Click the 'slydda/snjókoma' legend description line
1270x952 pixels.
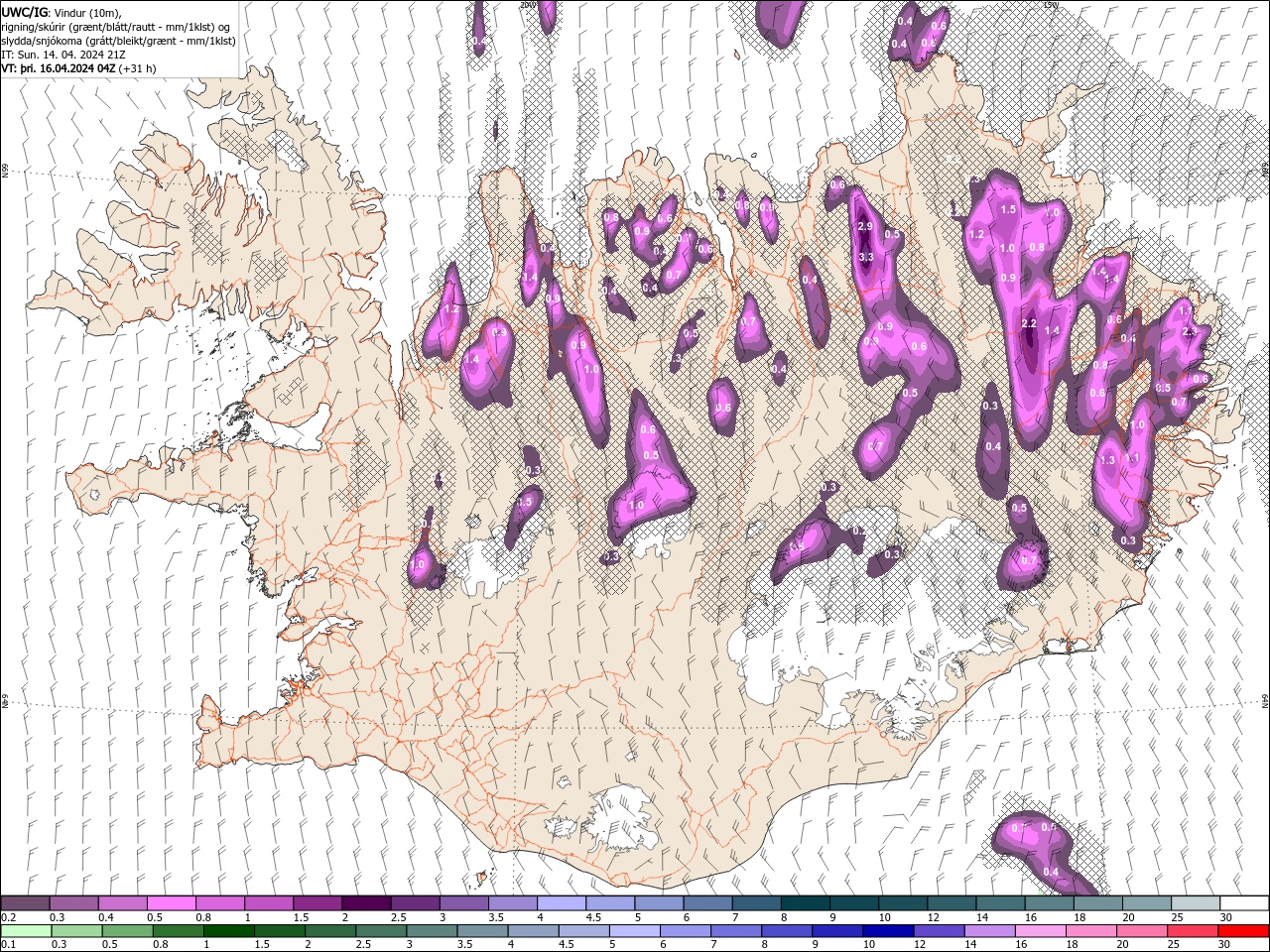point(119,41)
